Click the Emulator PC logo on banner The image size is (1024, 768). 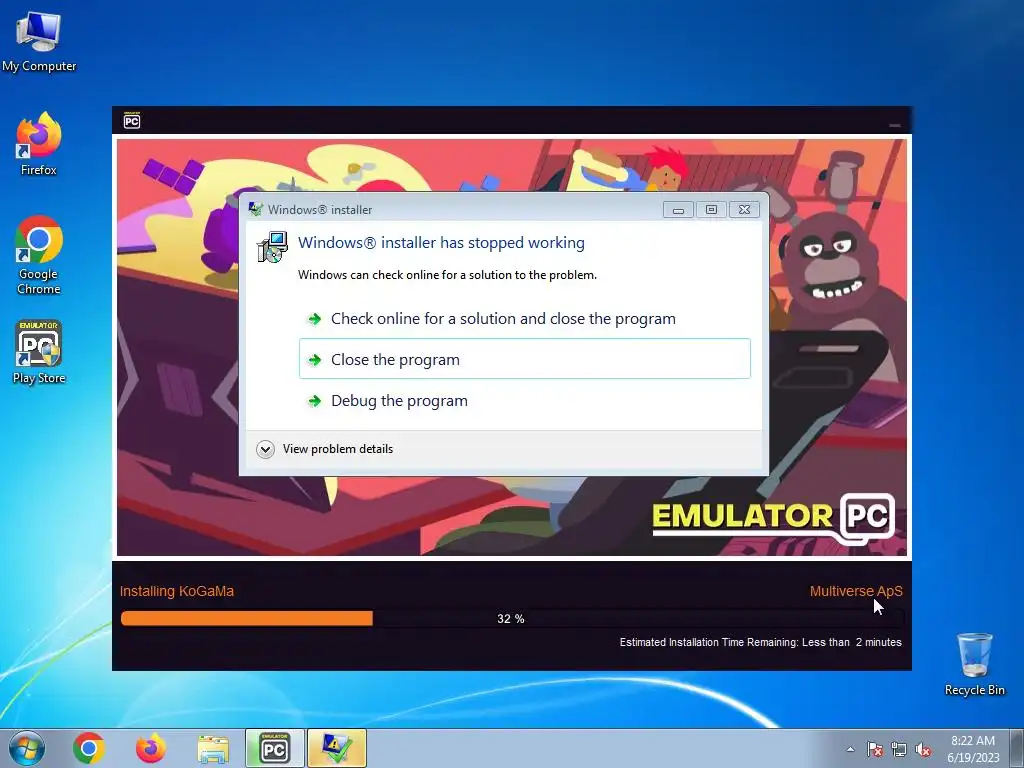773,517
